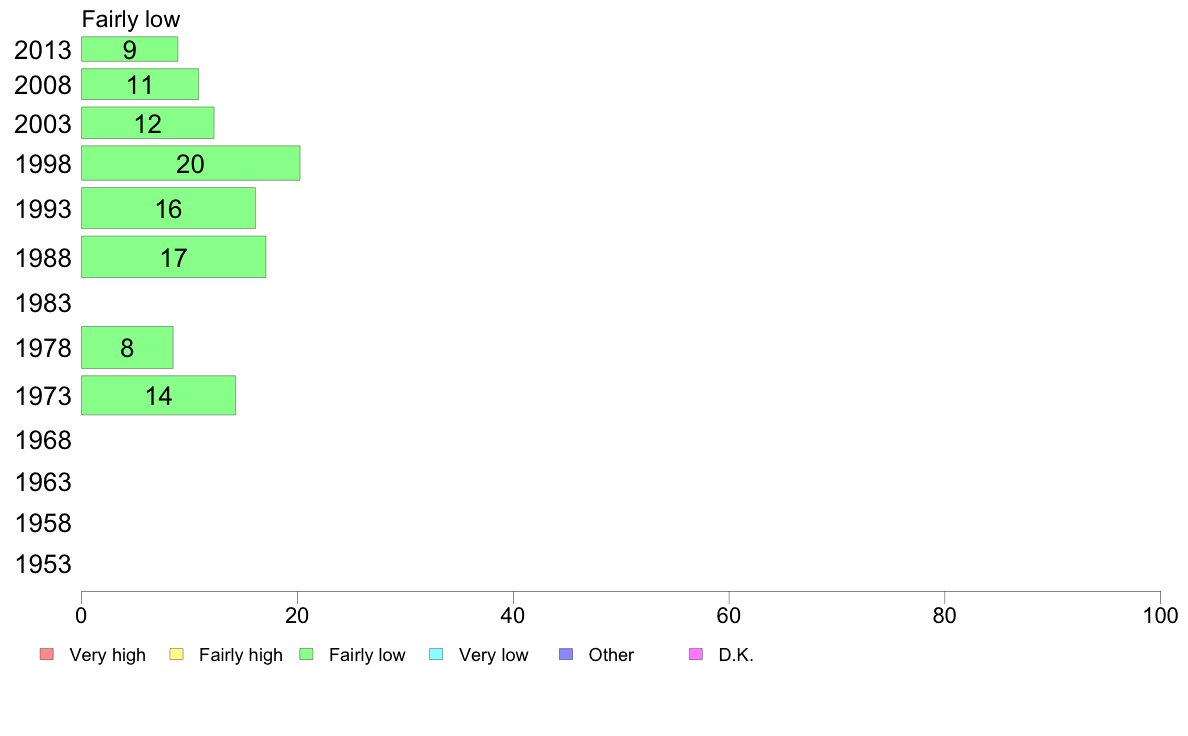Image resolution: width=1188 pixels, height=736 pixels.
Task: Select the 2003 bar showing 12
Action: pos(148,123)
